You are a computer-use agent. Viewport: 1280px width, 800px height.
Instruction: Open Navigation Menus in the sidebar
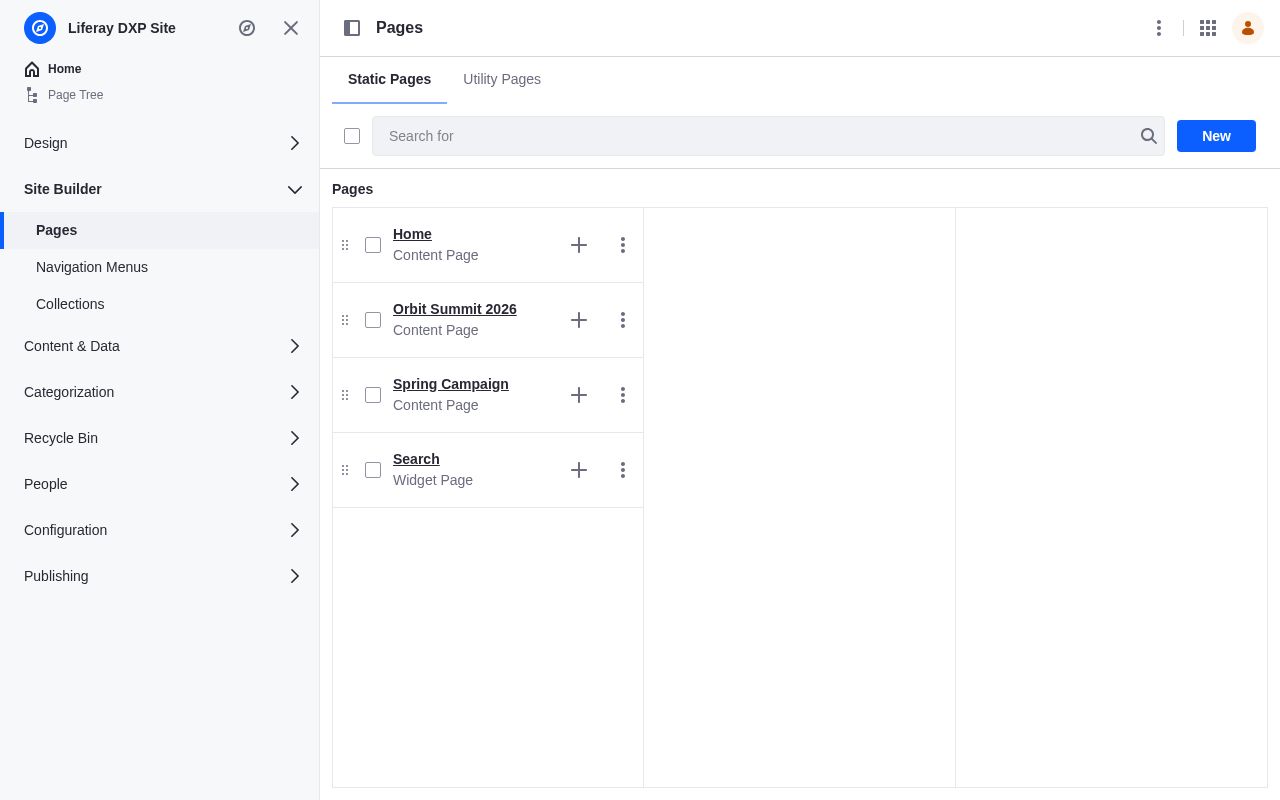point(160,267)
